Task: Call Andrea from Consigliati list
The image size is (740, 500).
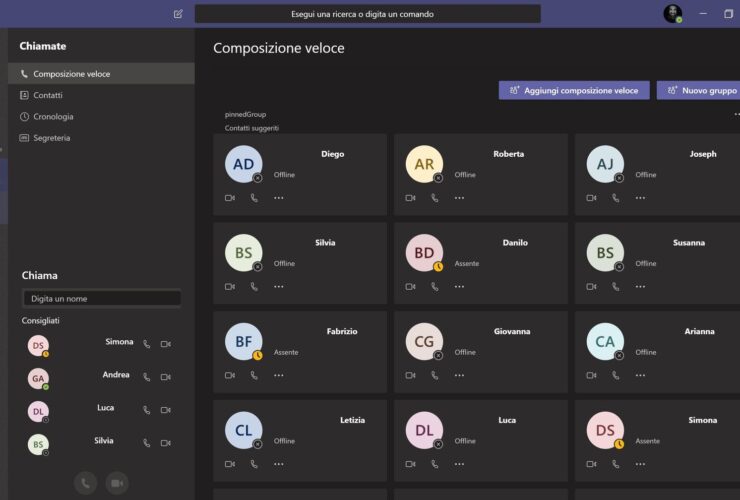Action: [x=147, y=377]
